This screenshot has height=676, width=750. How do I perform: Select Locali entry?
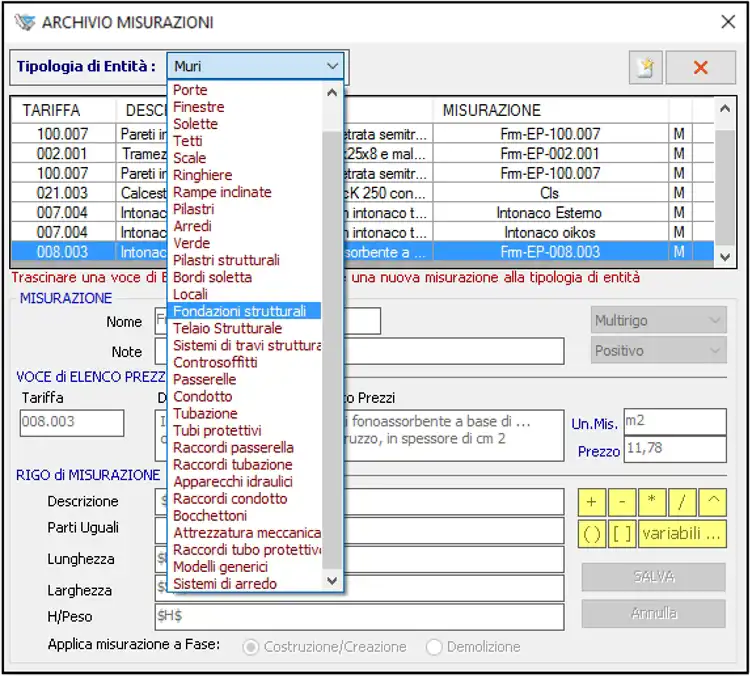pos(245,294)
